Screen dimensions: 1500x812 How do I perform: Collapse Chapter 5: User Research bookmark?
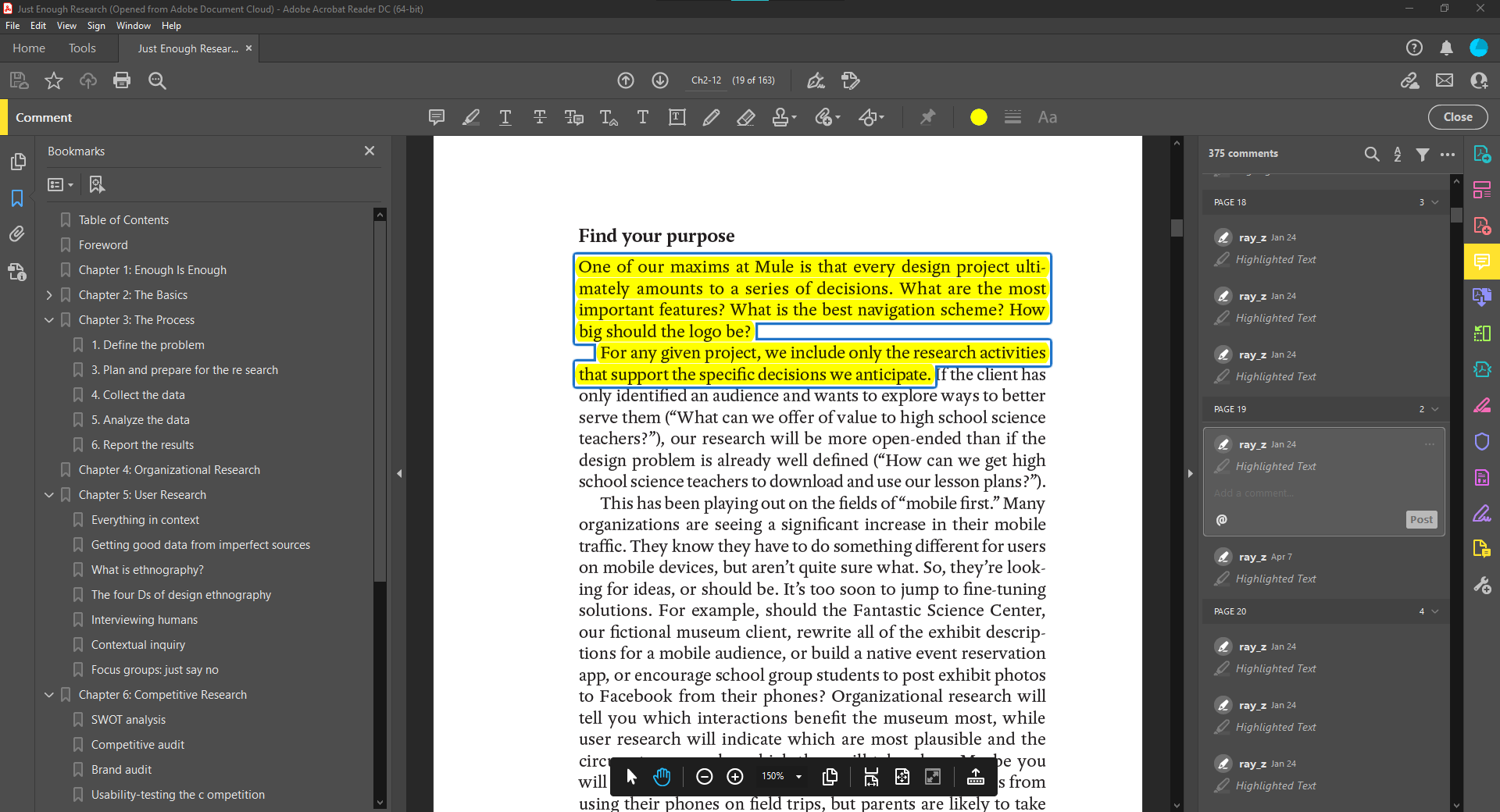pos(49,495)
